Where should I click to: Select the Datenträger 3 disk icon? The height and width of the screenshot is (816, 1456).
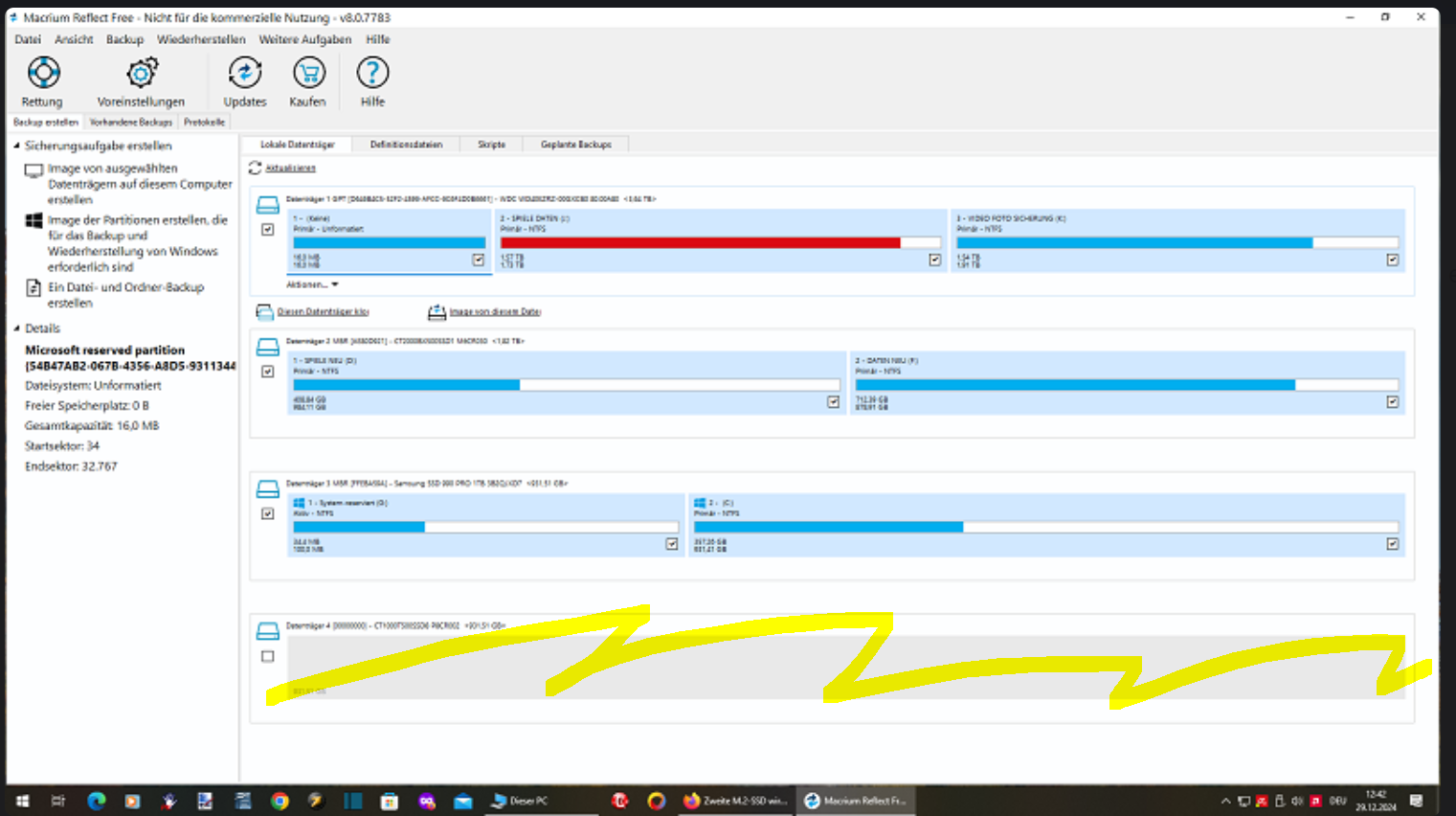click(268, 488)
